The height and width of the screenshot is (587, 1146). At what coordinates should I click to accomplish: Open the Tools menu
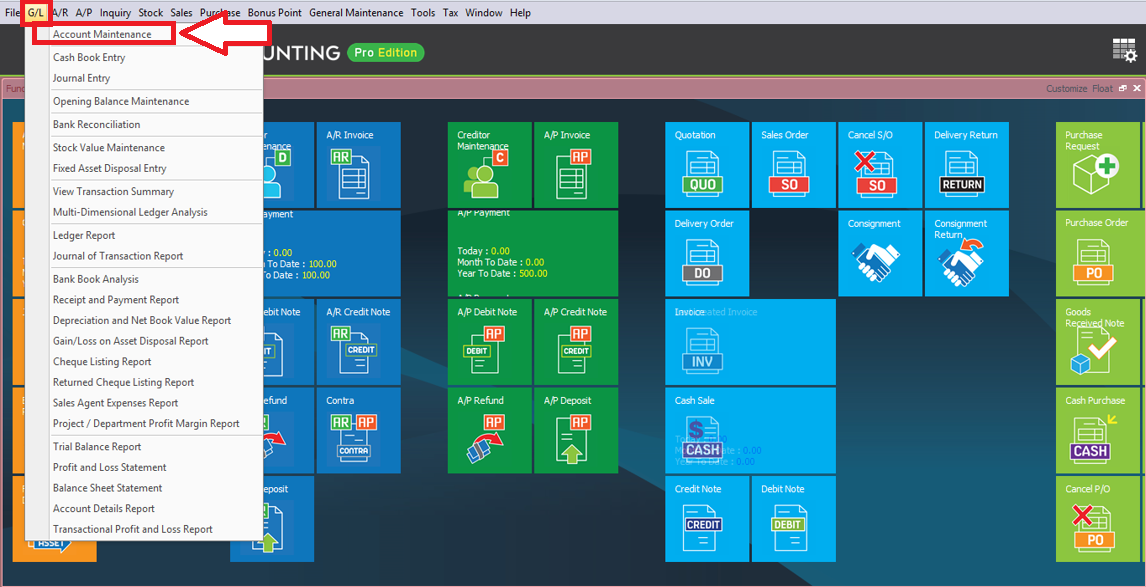click(423, 13)
